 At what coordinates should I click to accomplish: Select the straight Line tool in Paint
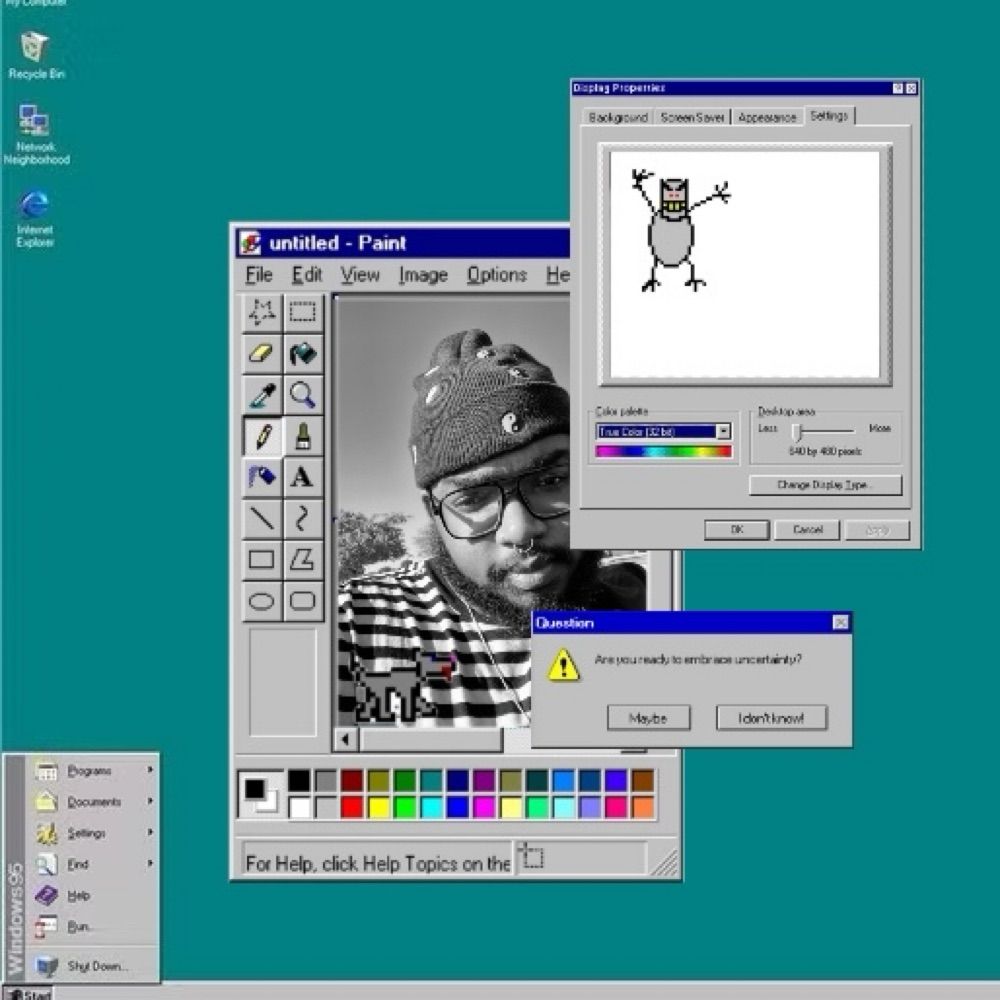(x=261, y=518)
